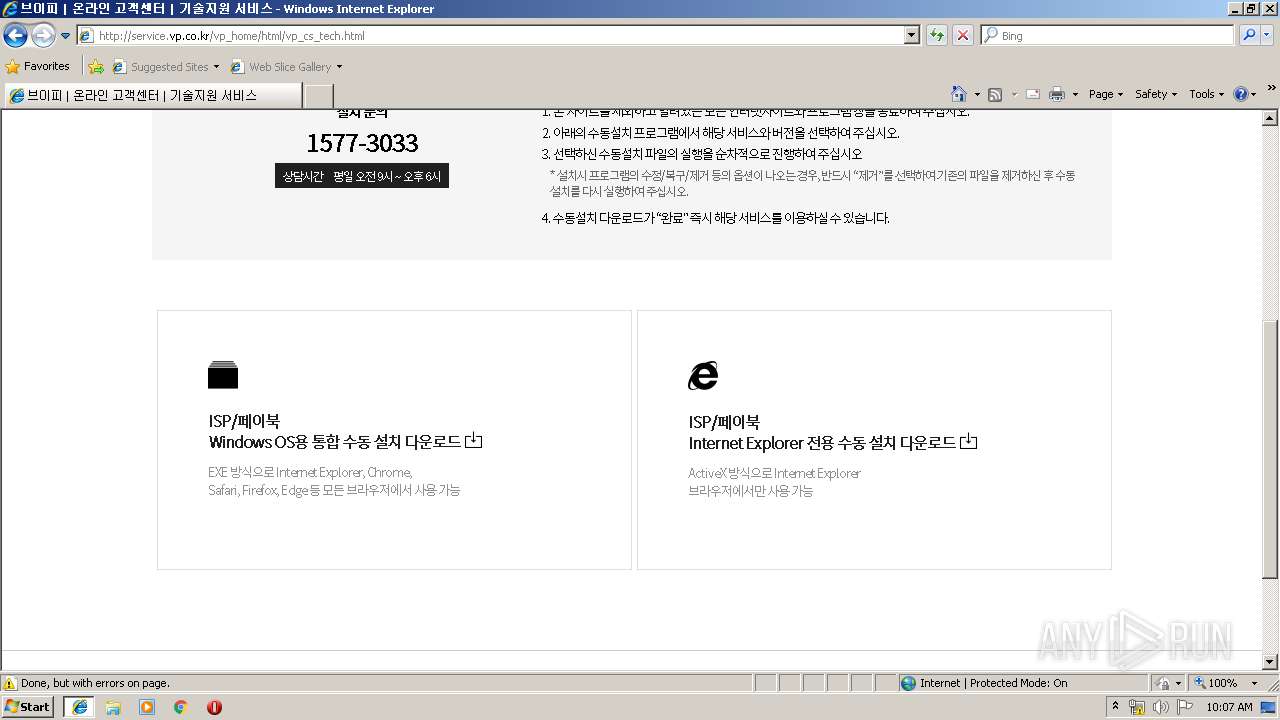The height and width of the screenshot is (720, 1280).
Task: Expand the Web Slice Gallery dropdown arrow
Action: tap(339, 67)
